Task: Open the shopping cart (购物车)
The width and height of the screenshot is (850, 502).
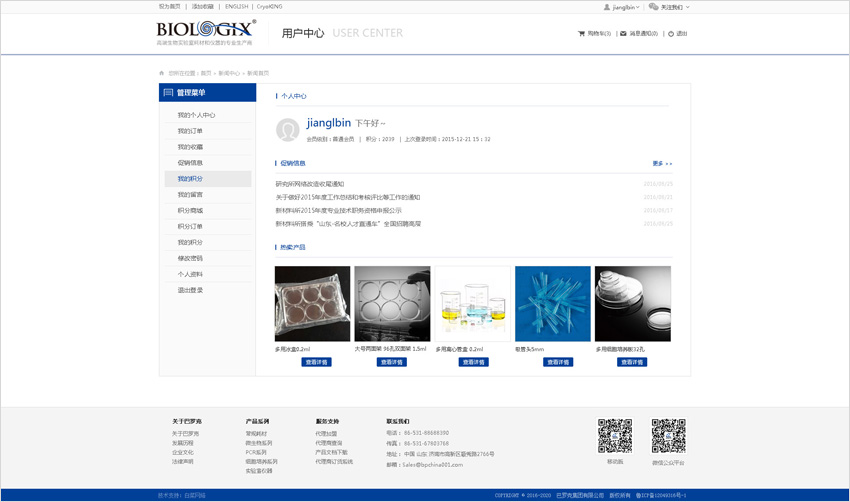Action: [594, 34]
